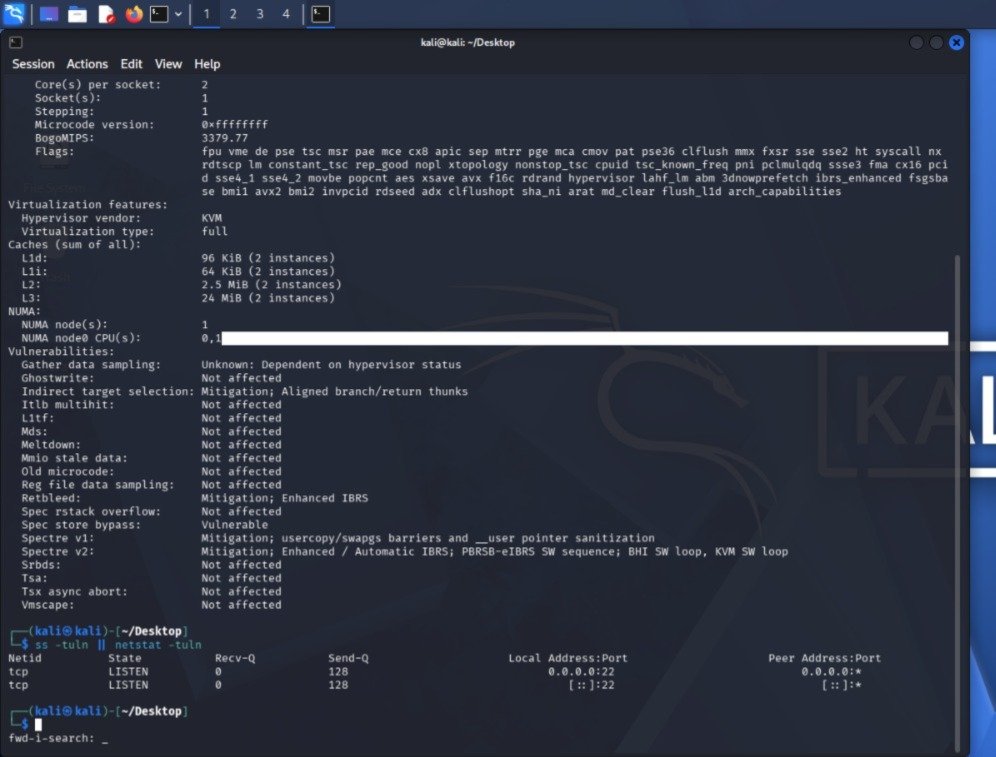Screen dimensions: 996x757
Task: Click the 'Spectre v1:' label
Action: pyautogui.click(x=57, y=538)
